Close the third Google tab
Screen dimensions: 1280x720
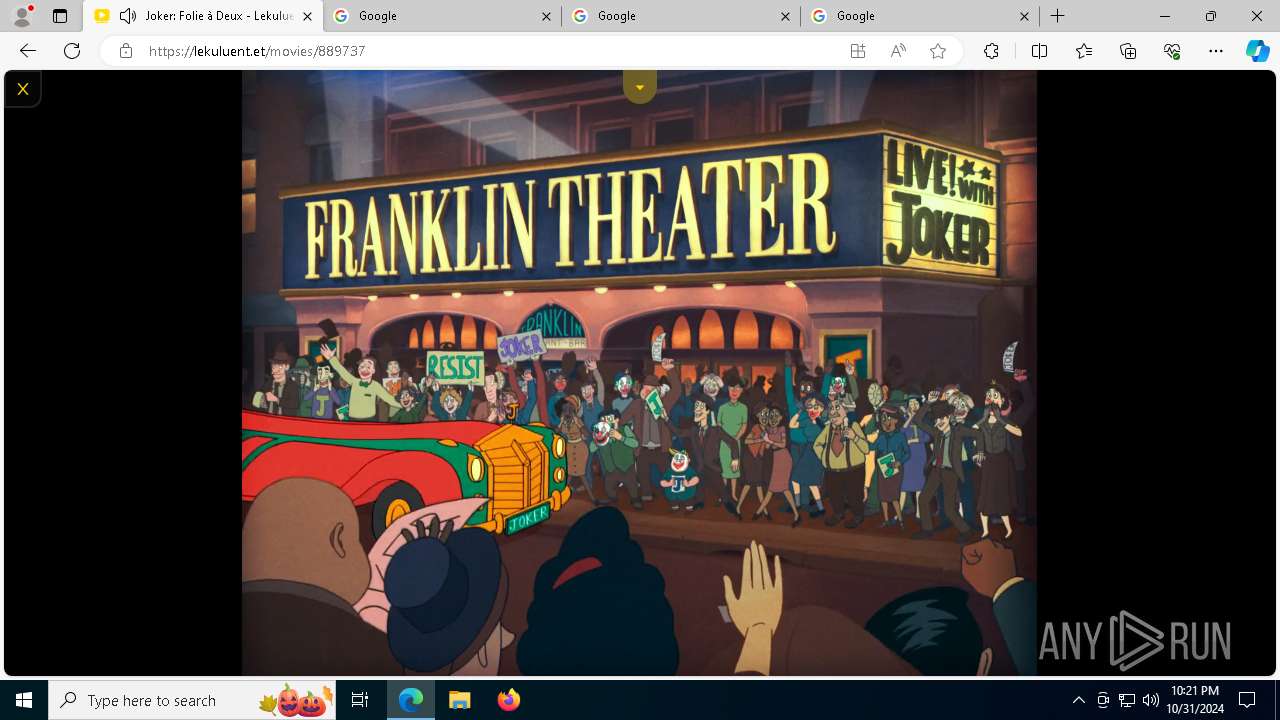point(1024,16)
